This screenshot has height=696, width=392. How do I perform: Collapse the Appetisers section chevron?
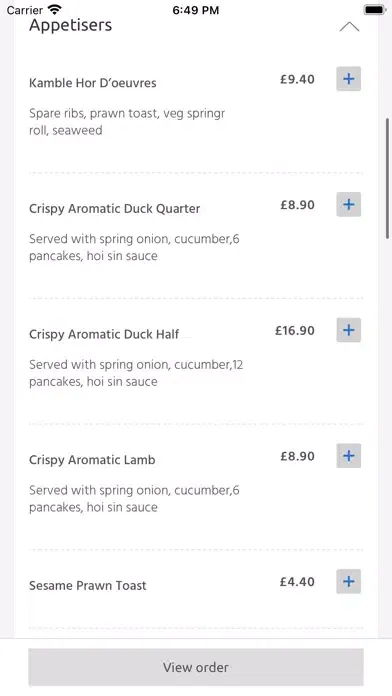[349, 27]
